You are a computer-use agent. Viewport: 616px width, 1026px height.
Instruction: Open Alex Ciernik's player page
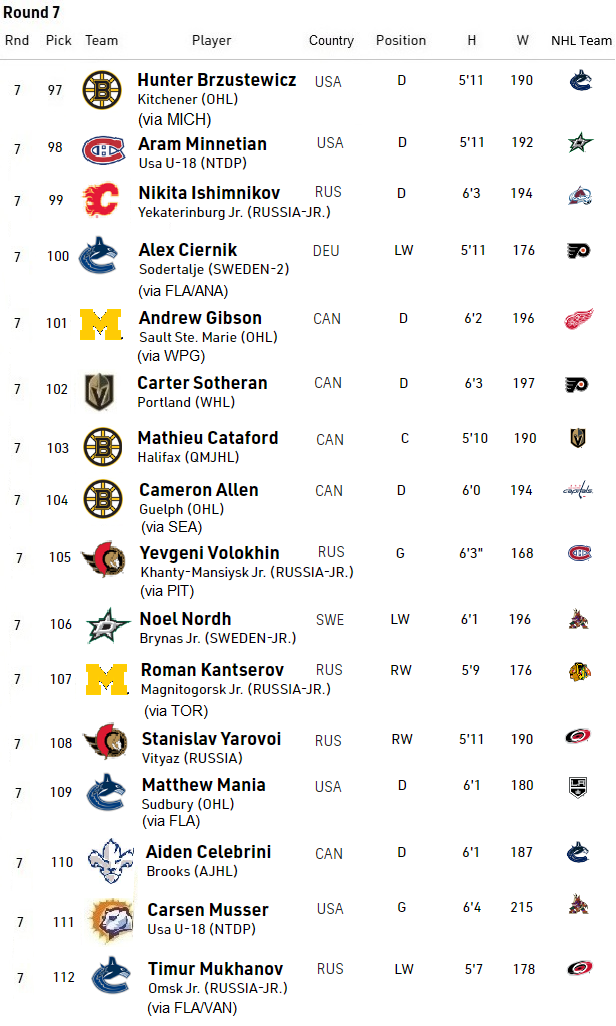[188, 250]
